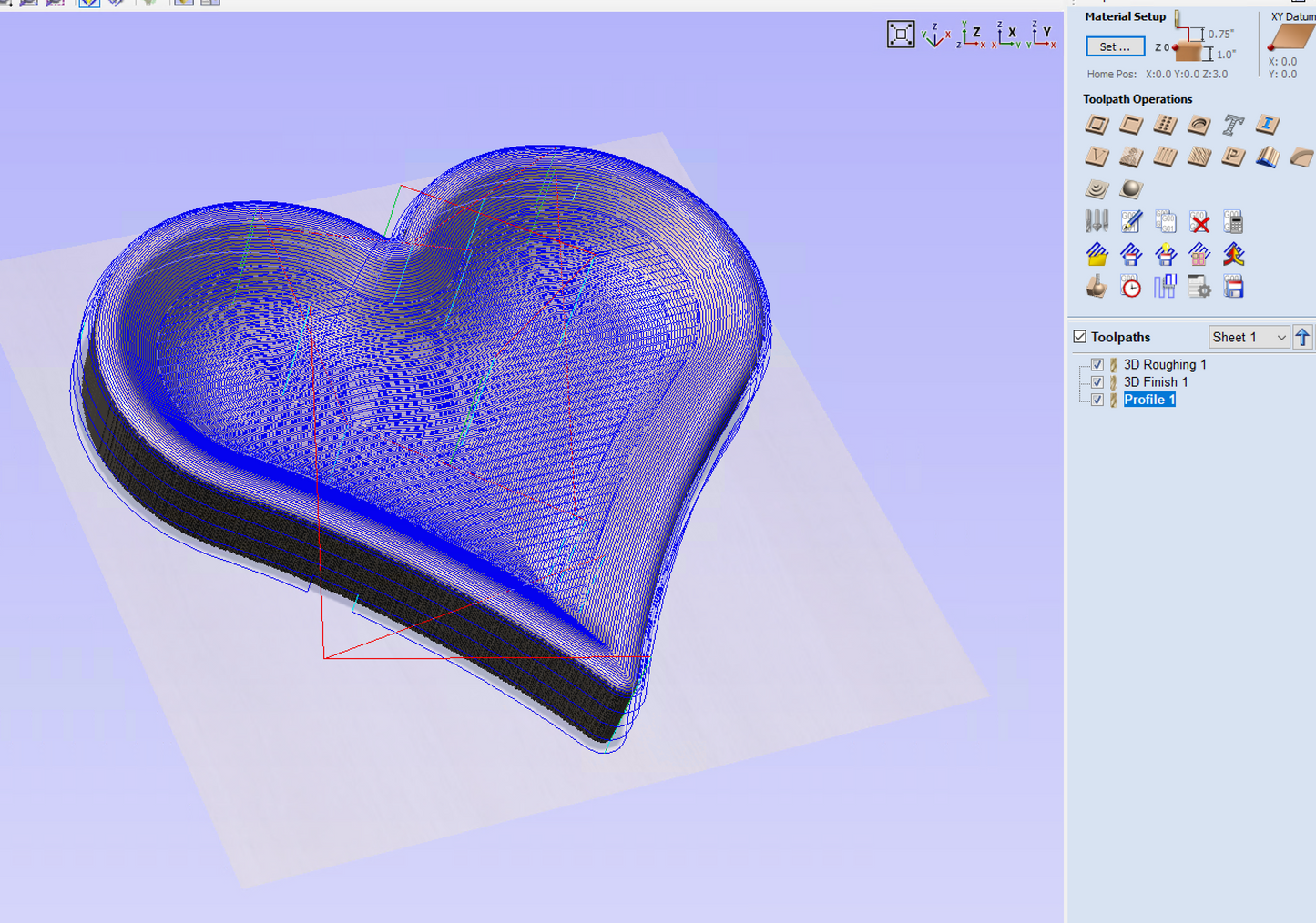Open the Fluting toolpath tool
The width and height of the screenshot is (1316, 923).
coord(1165,157)
